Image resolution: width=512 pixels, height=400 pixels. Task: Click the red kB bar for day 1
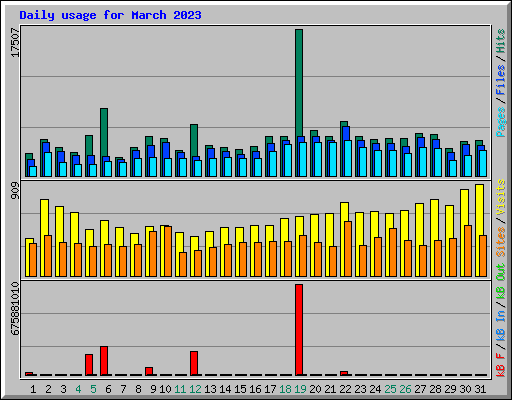click(x=29, y=374)
